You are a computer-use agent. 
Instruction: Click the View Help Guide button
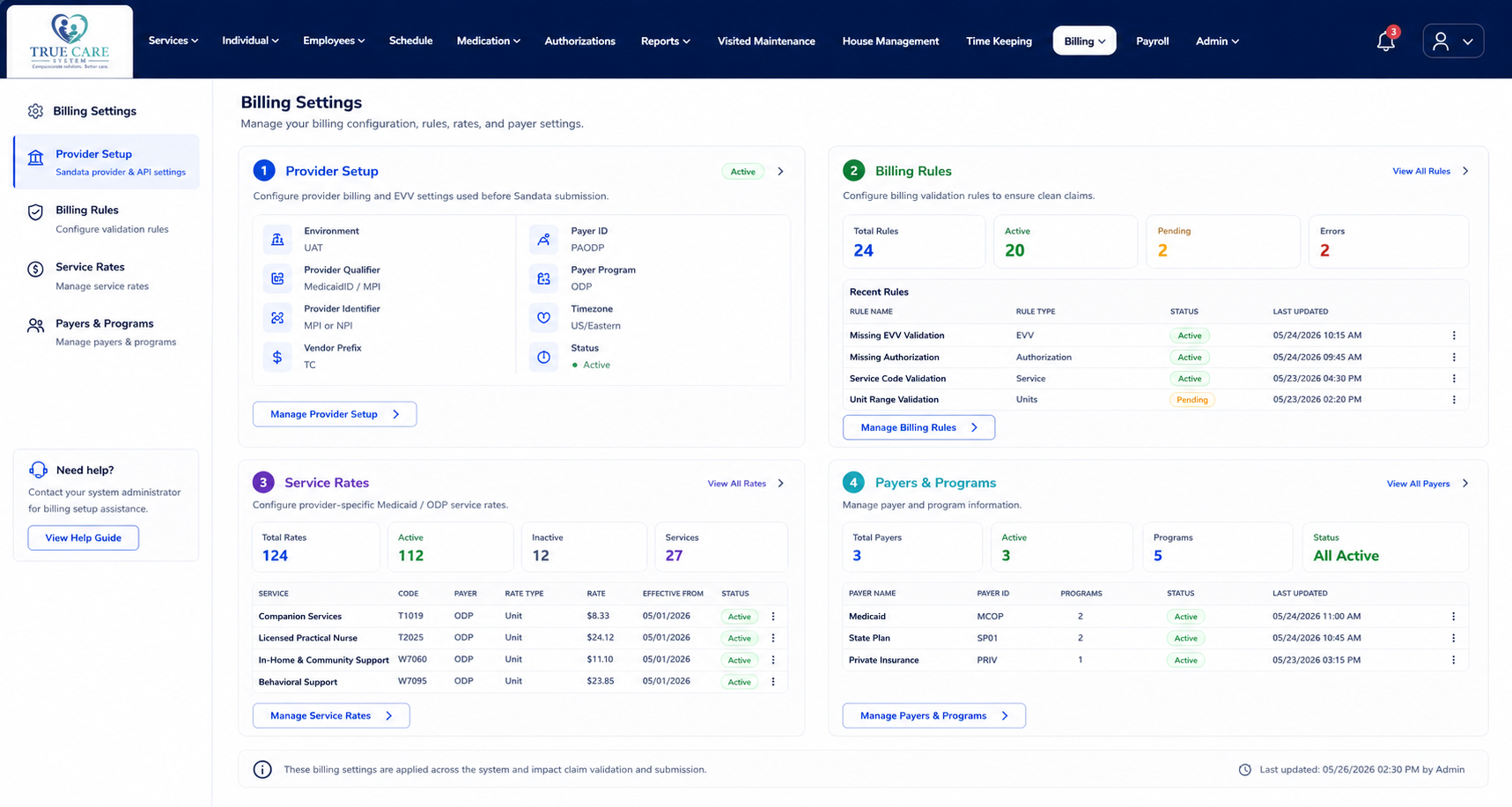coord(84,537)
